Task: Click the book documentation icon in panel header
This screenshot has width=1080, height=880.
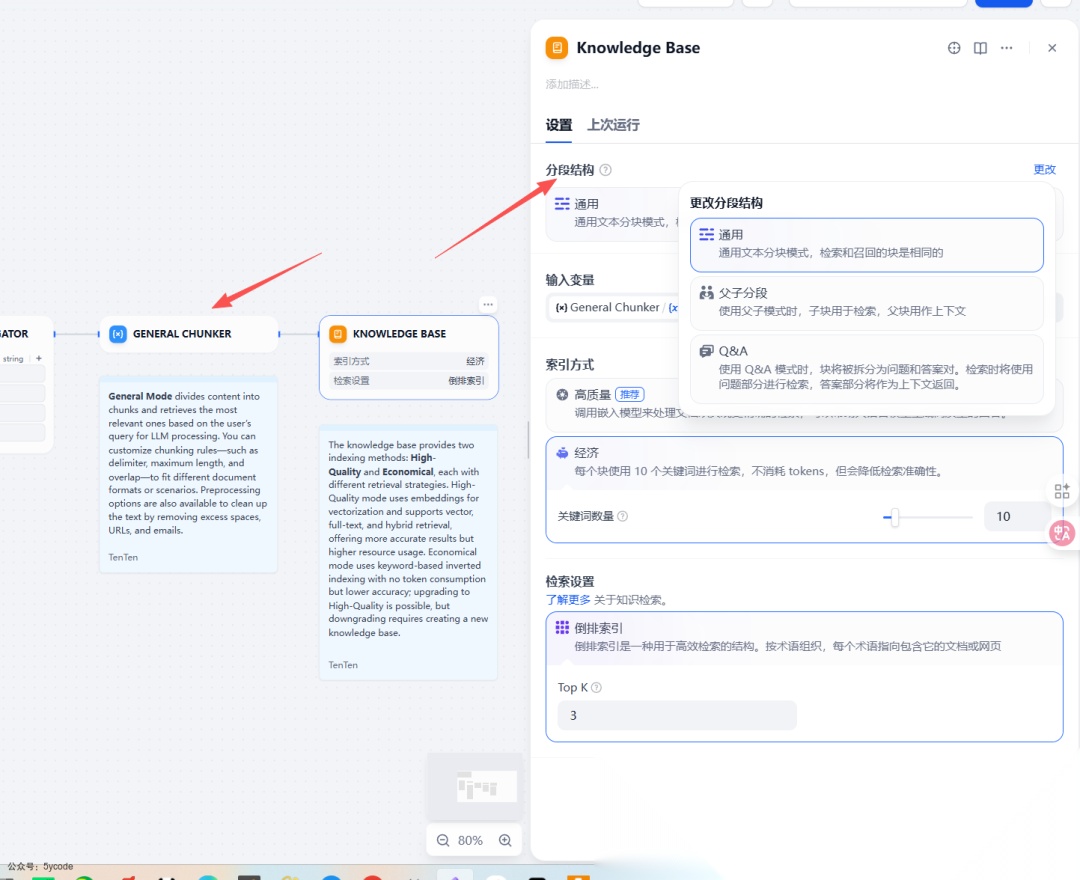Action: click(x=980, y=47)
